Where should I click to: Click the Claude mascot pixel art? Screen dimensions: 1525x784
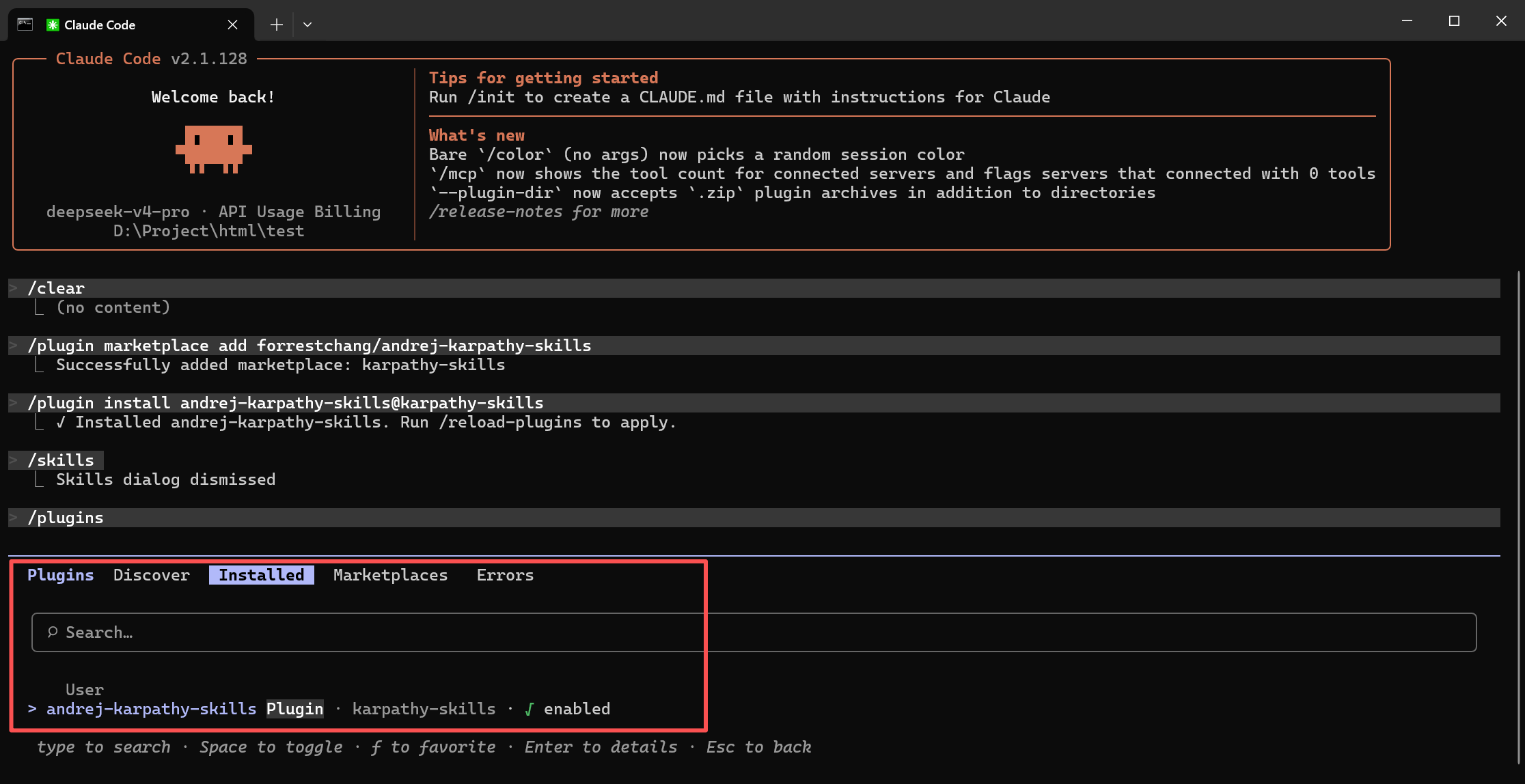214,149
